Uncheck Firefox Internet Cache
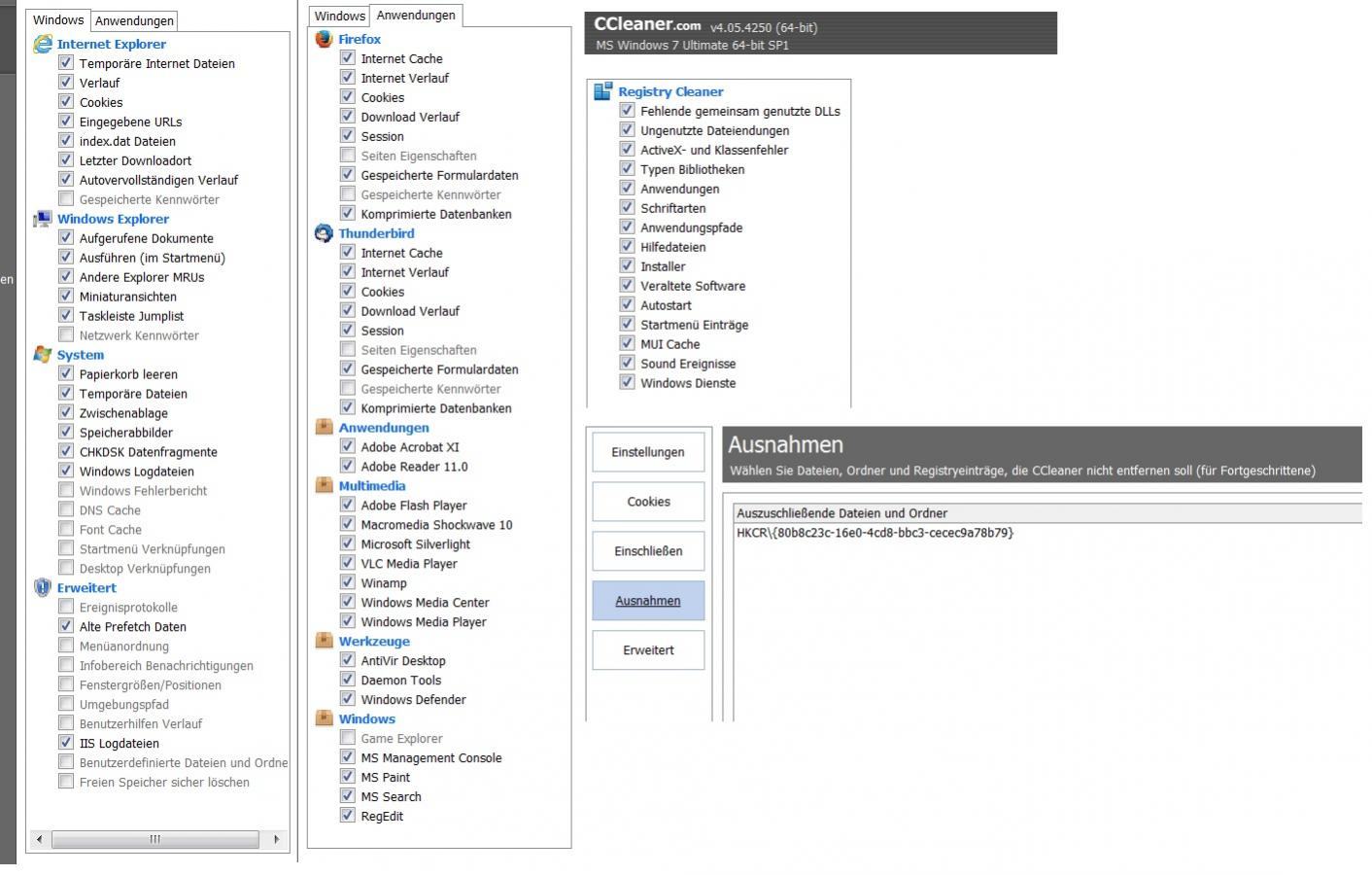1372x875 pixels. (348, 58)
